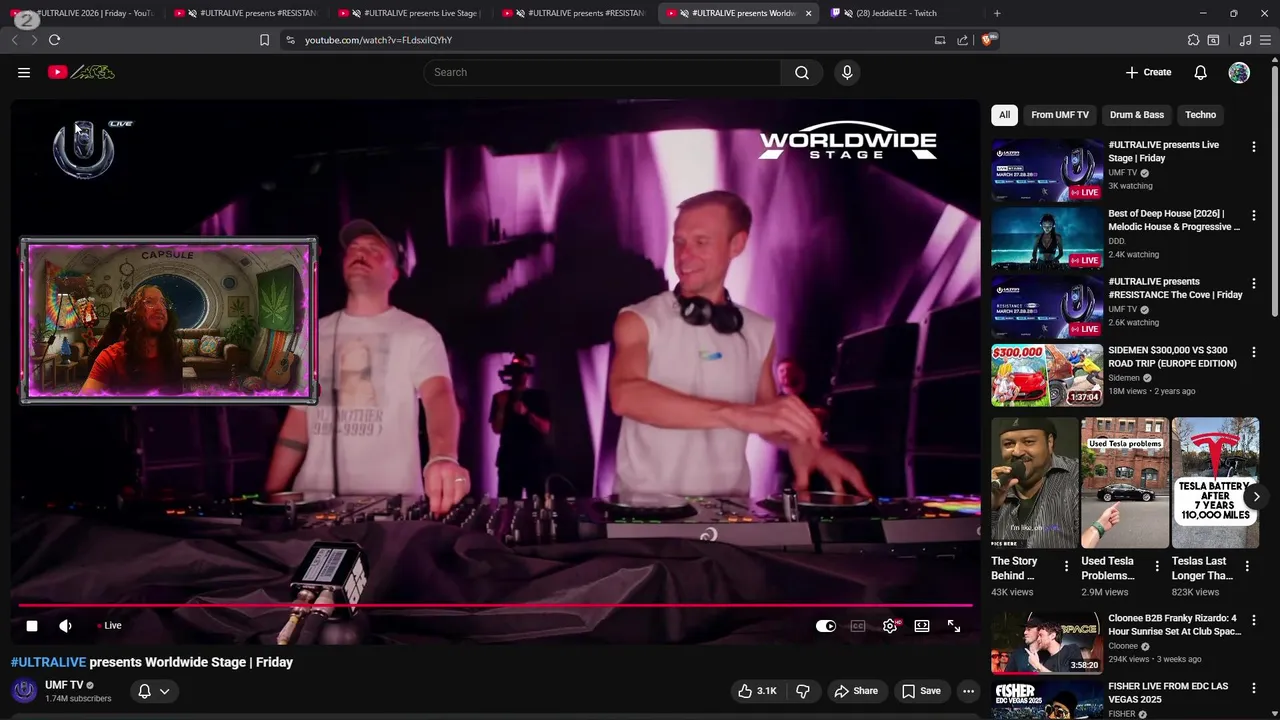The width and height of the screenshot is (1280, 720).
Task: Open the Brave Shields icon
Action: coord(988,40)
